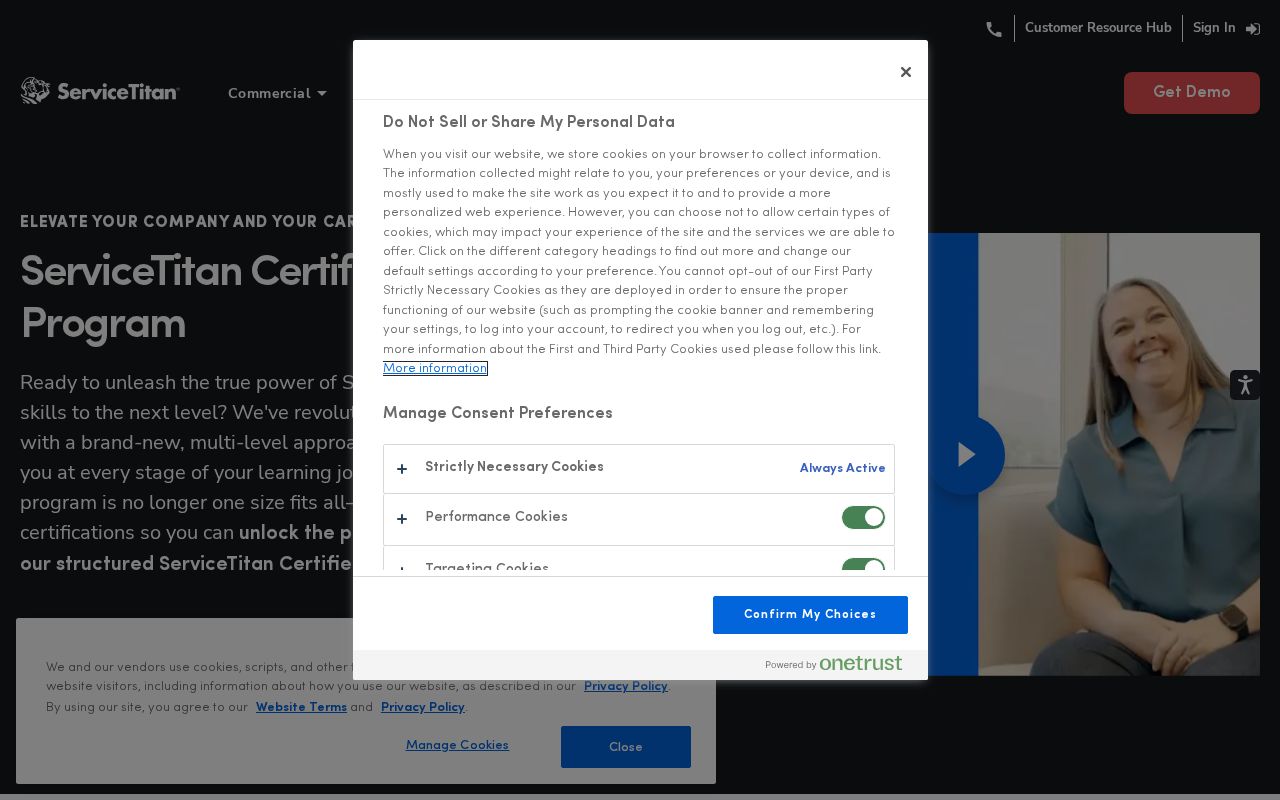Toggle off Performance Cookies switch
The image size is (1280, 800).
click(862, 518)
